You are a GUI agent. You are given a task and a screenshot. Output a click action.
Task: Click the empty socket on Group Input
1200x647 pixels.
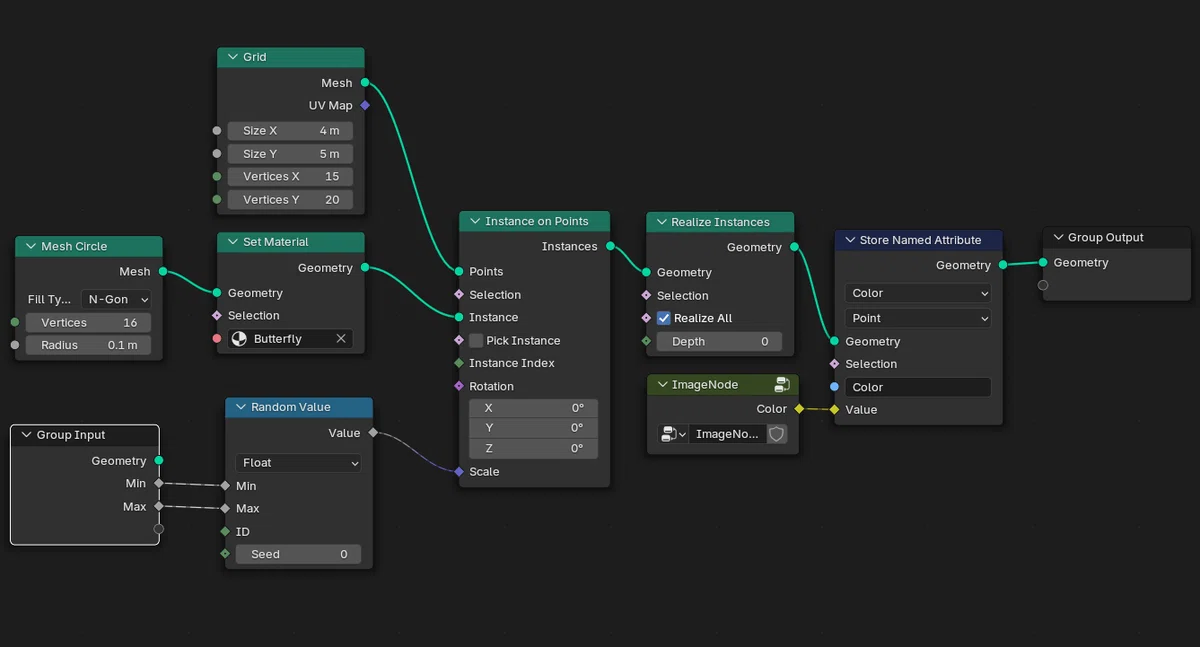(x=159, y=529)
